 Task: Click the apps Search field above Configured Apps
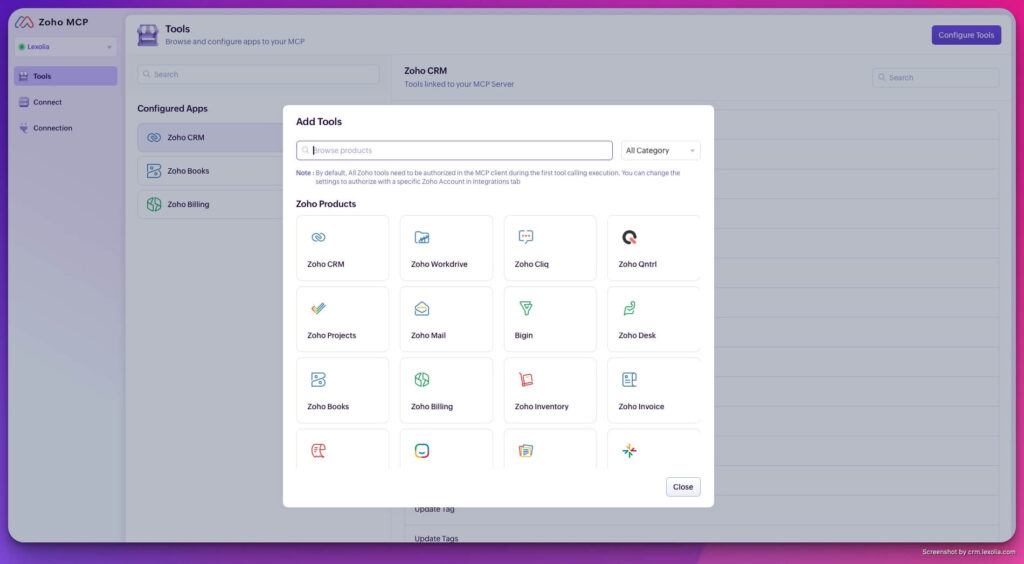(259, 74)
